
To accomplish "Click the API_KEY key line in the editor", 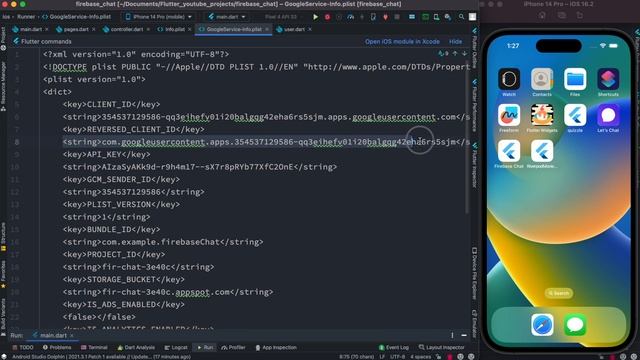I will click(x=106, y=154).
